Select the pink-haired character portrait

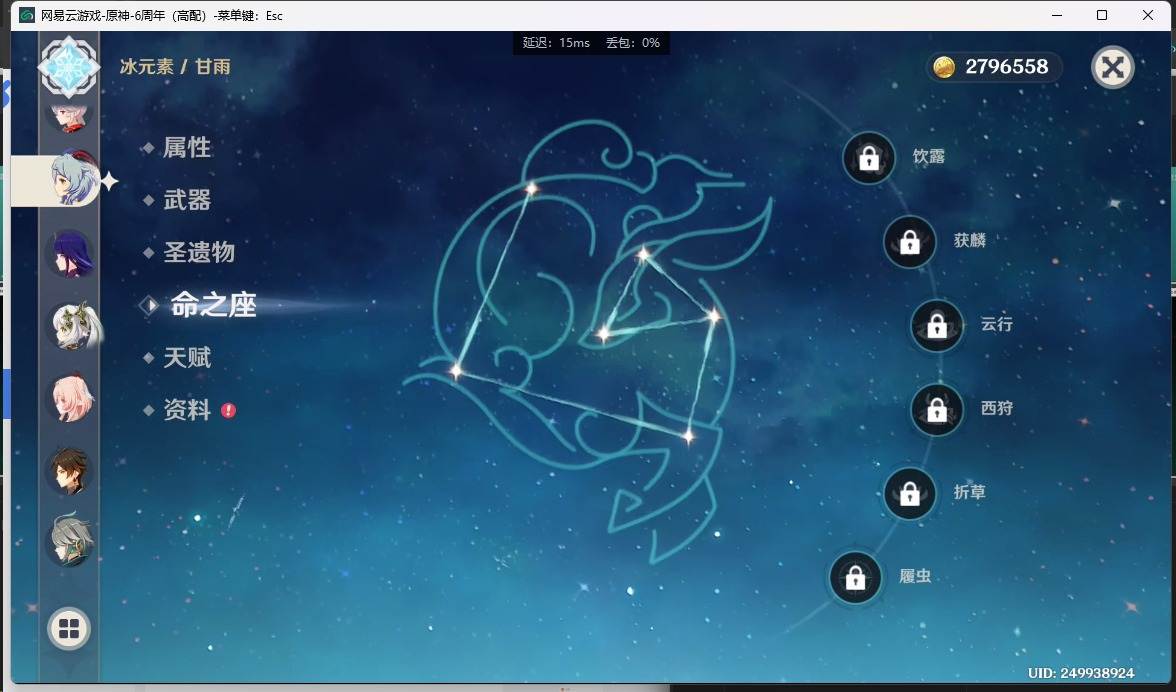(x=71, y=399)
